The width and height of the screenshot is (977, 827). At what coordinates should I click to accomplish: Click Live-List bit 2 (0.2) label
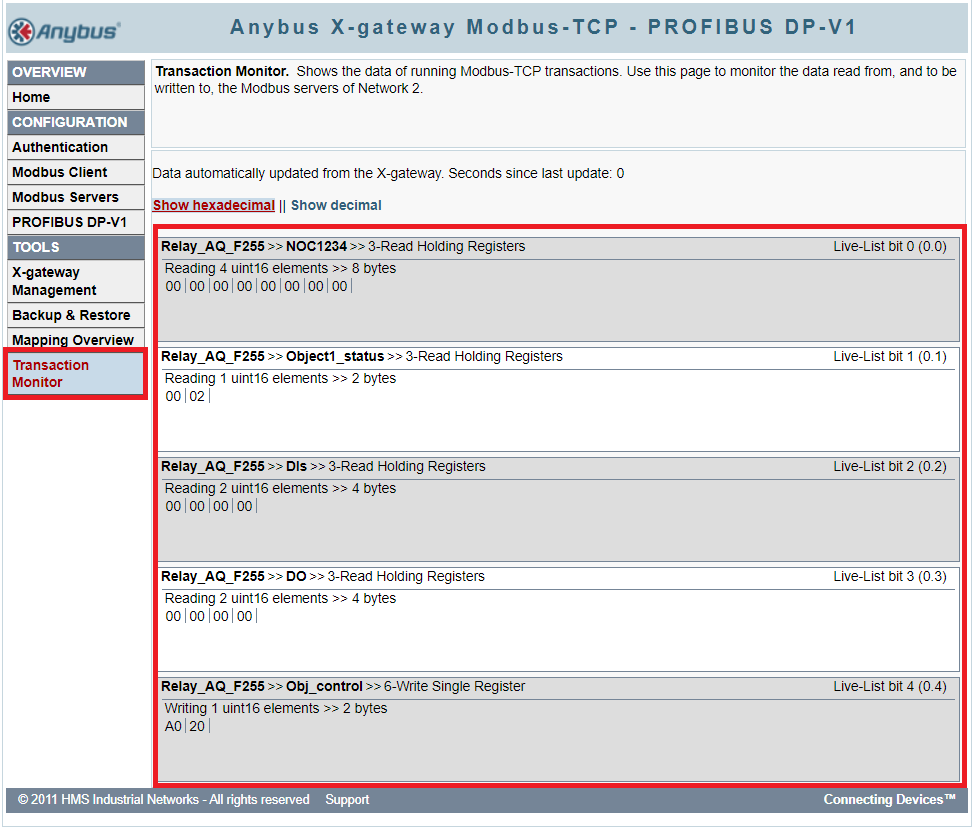coord(890,466)
